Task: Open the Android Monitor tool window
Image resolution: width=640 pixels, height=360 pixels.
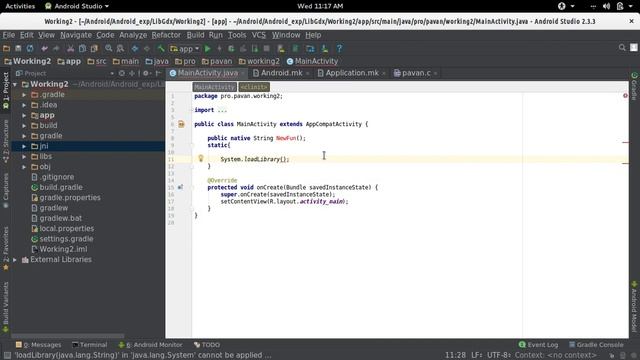Action: coord(150,345)
